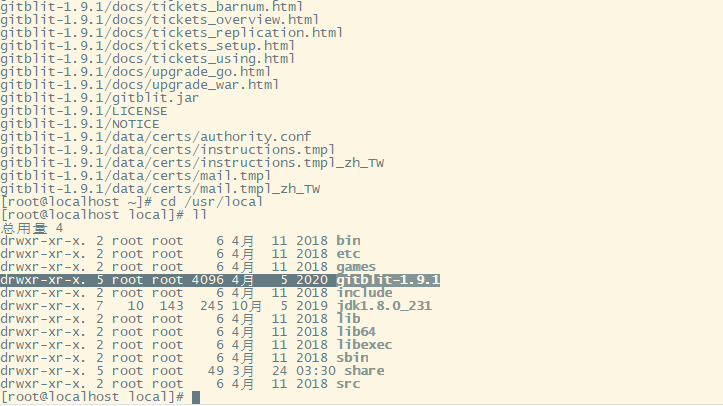Click the include directory name
This screenshot has height=406, width=723.
tap(364, 293)
